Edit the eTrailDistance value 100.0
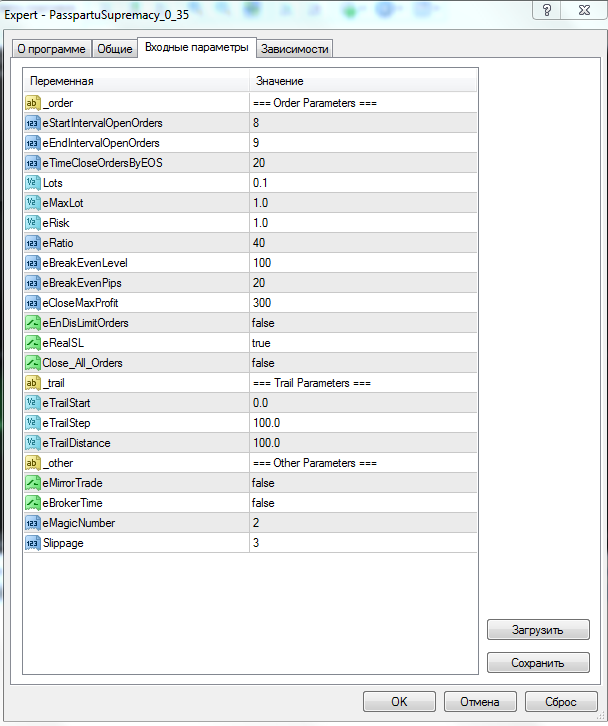This screenshot has width=608, height=726. tap(364, 443)
